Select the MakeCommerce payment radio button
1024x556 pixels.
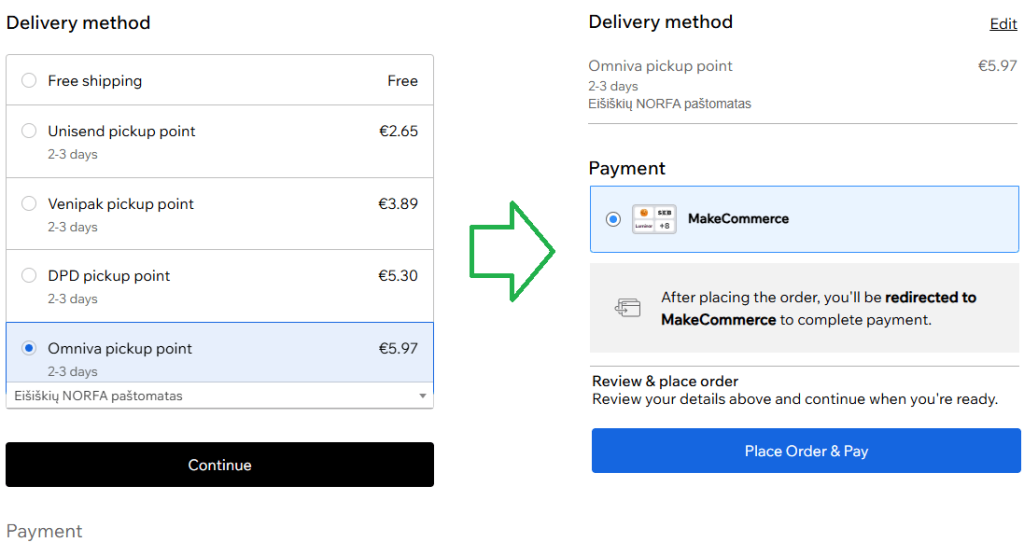[x=613, y=219]
